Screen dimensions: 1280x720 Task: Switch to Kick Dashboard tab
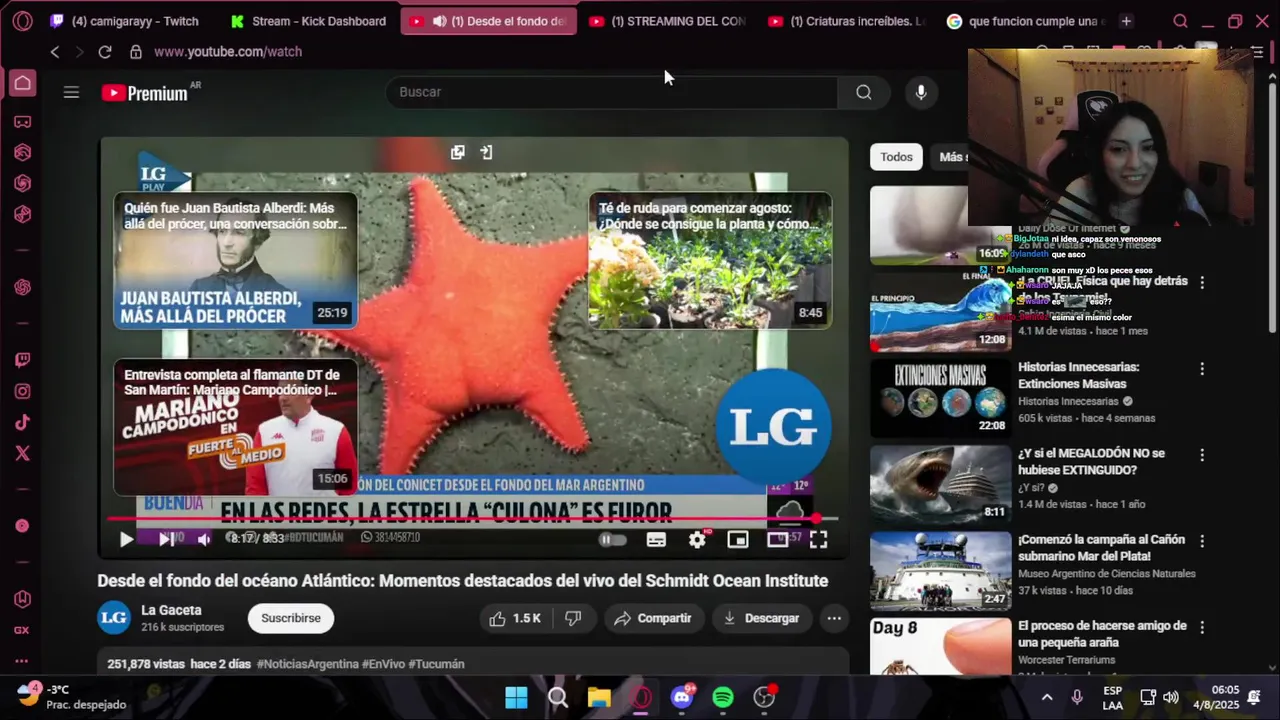(309, 21)
